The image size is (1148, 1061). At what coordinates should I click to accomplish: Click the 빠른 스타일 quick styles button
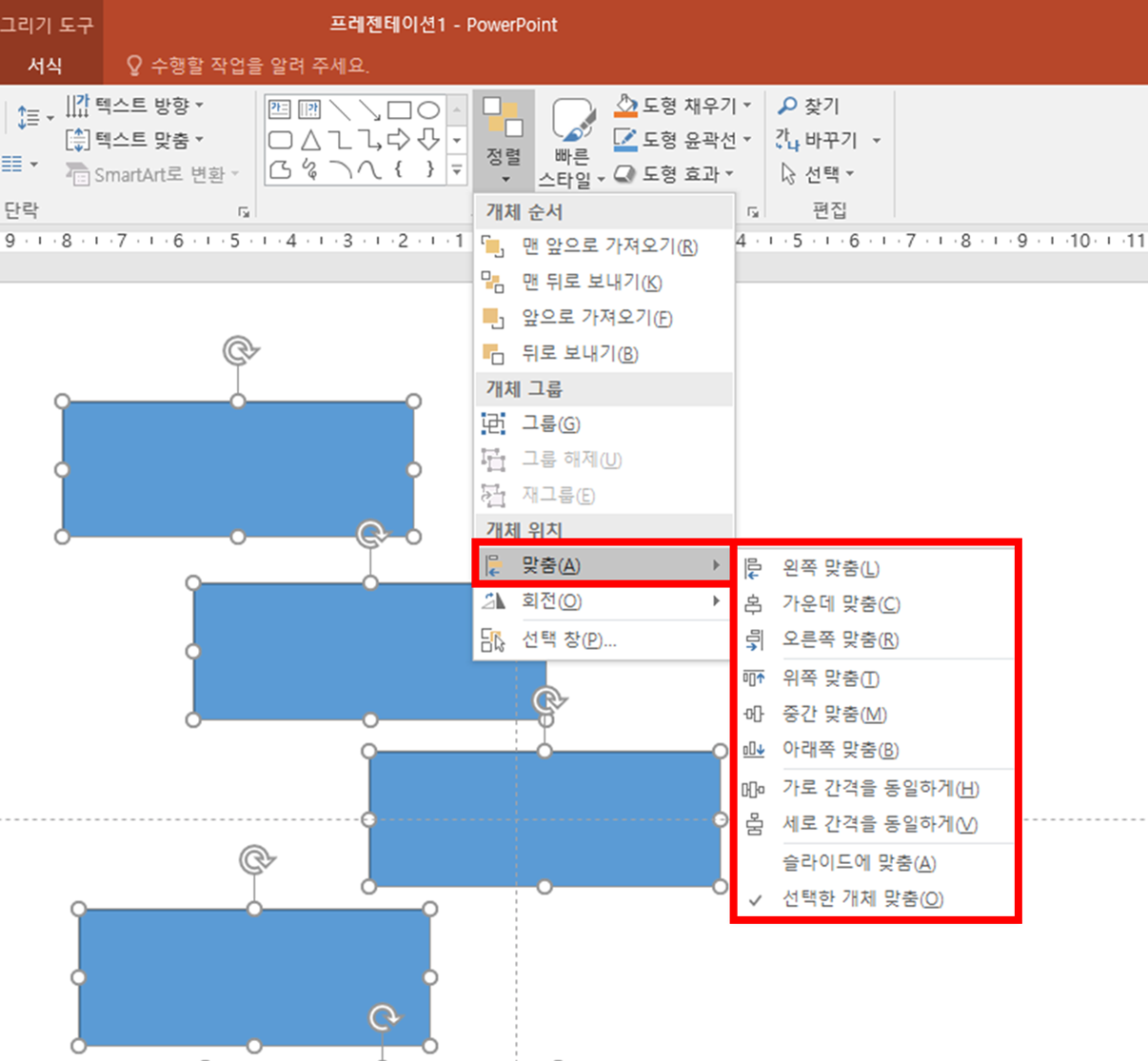[x=571, y=143]
